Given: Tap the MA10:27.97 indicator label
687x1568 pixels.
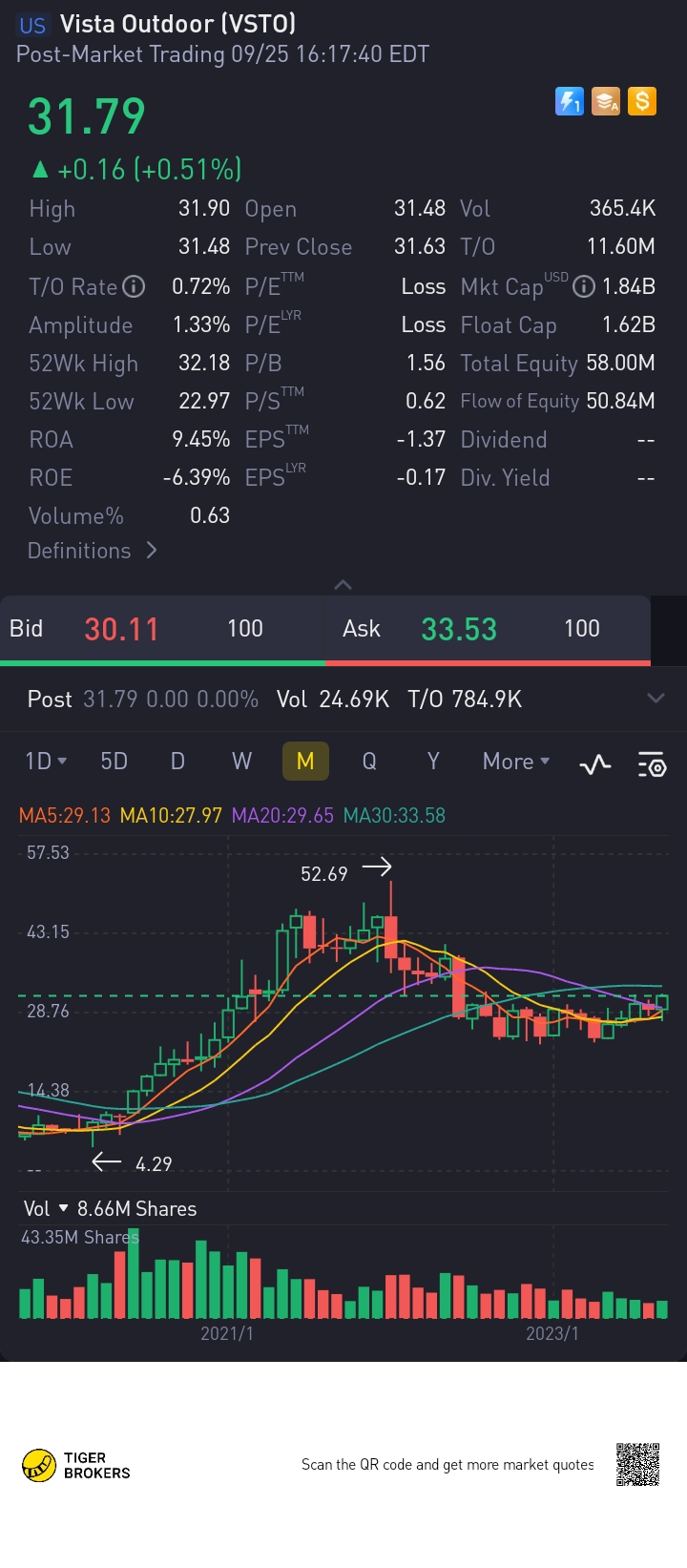Looking at the screenshot, I should point(171,816).
